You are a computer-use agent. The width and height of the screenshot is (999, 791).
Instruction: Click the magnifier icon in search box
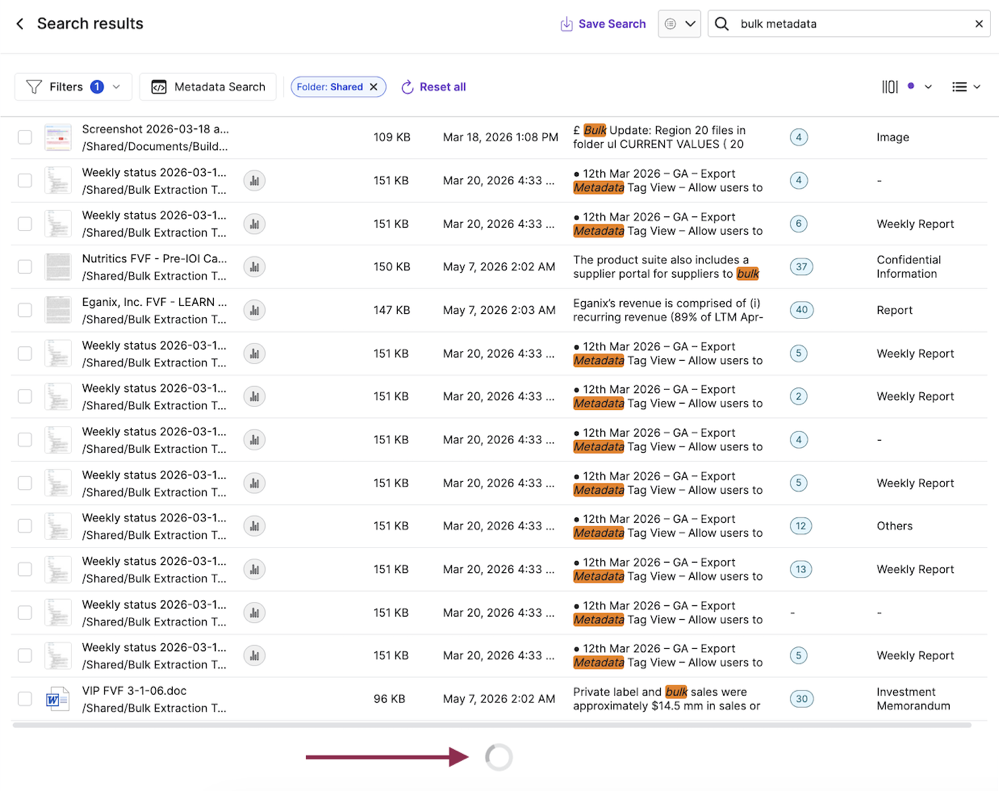(721, 24)
